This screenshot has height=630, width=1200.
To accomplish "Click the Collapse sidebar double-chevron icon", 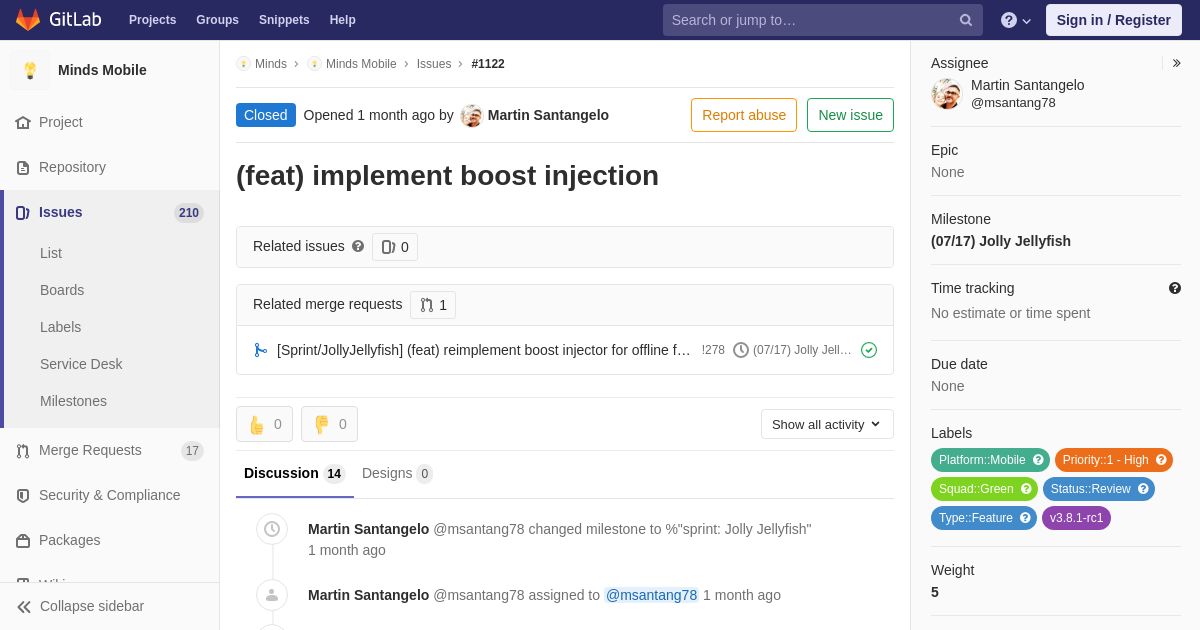I will [x=24, y=606].
